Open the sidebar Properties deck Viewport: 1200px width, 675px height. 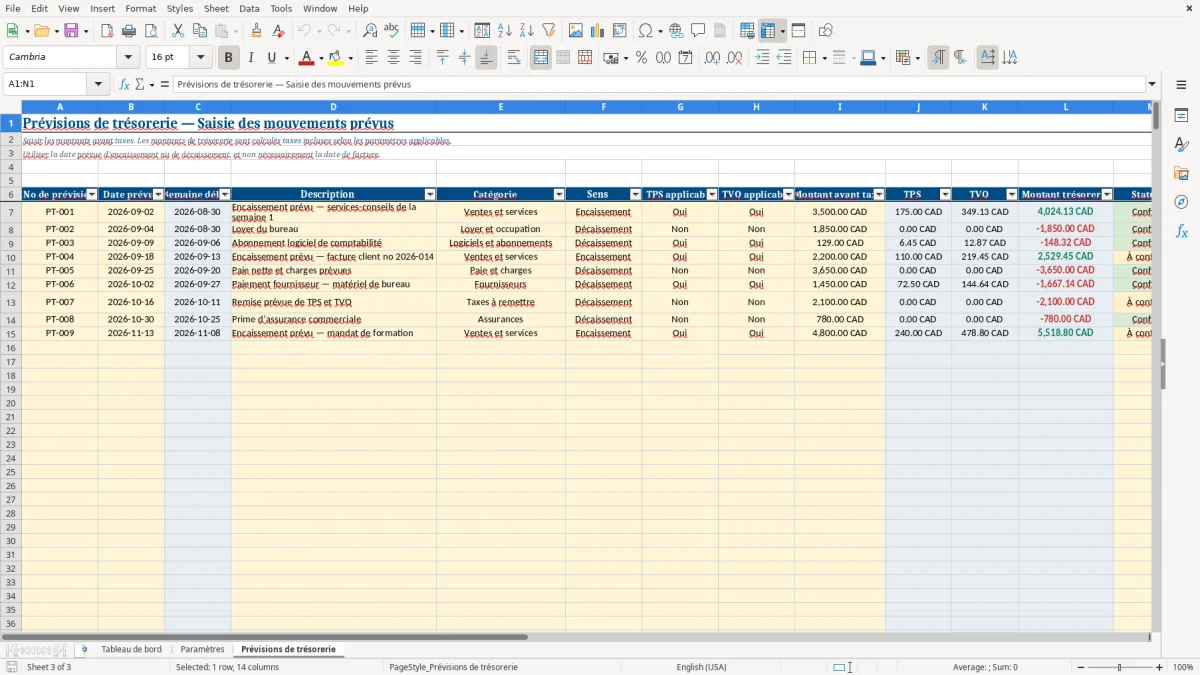pos(1181,116)
